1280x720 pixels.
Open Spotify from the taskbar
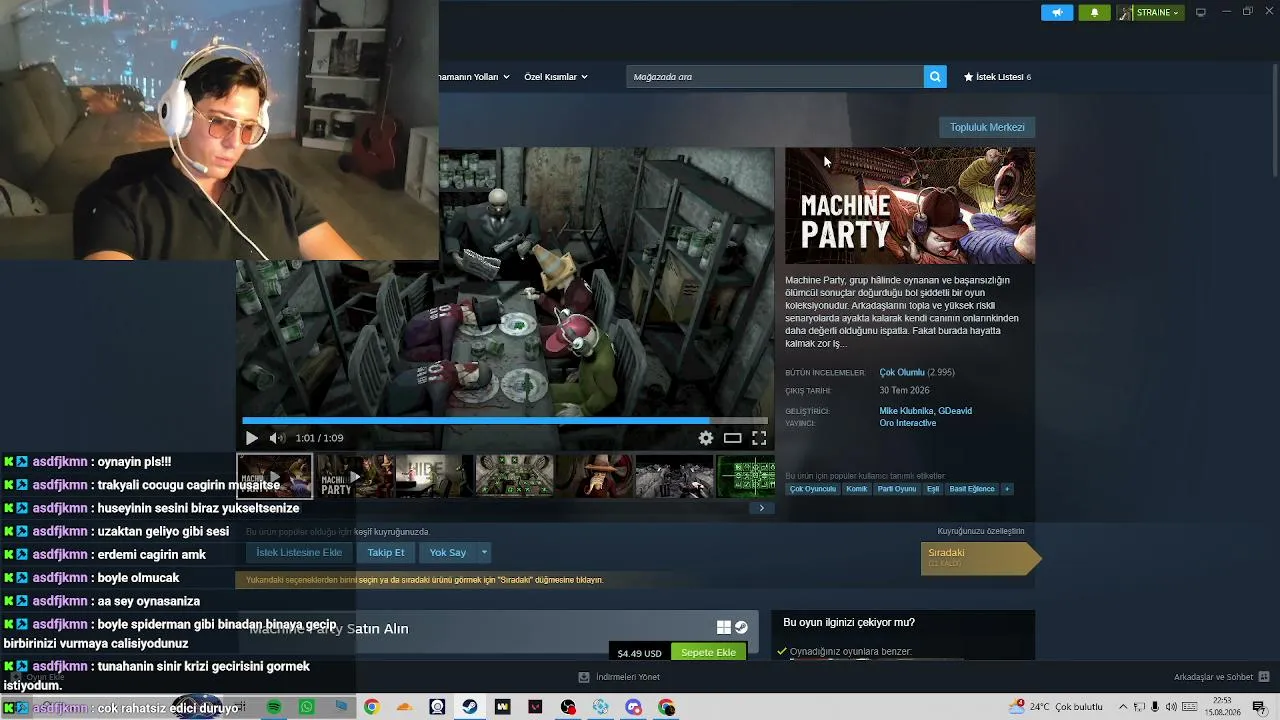click(x=274, y=707)
